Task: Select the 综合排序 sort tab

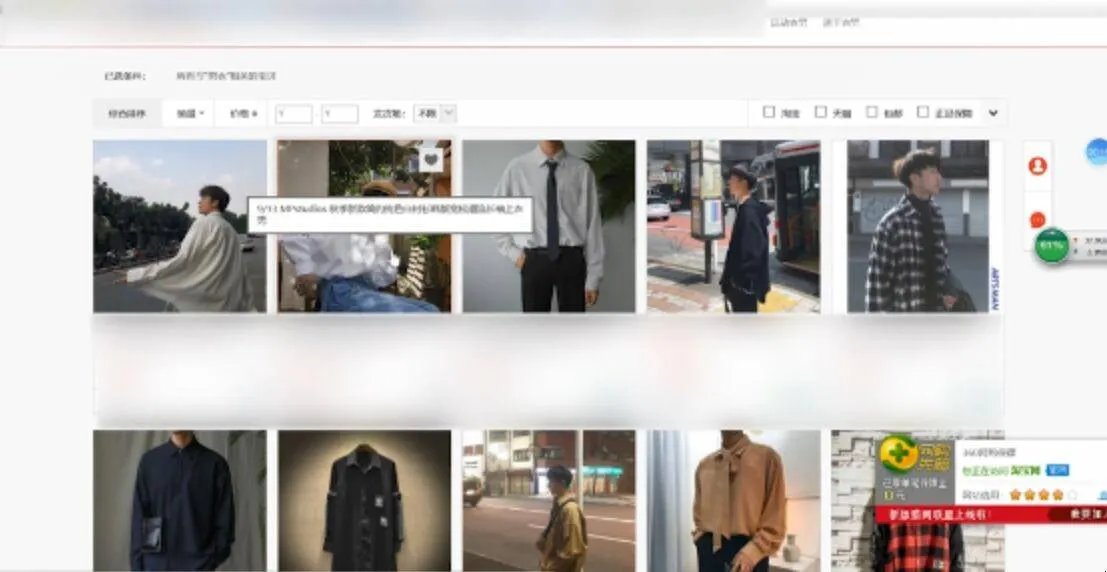Action: pyautogui.click(x=127, y=113)
